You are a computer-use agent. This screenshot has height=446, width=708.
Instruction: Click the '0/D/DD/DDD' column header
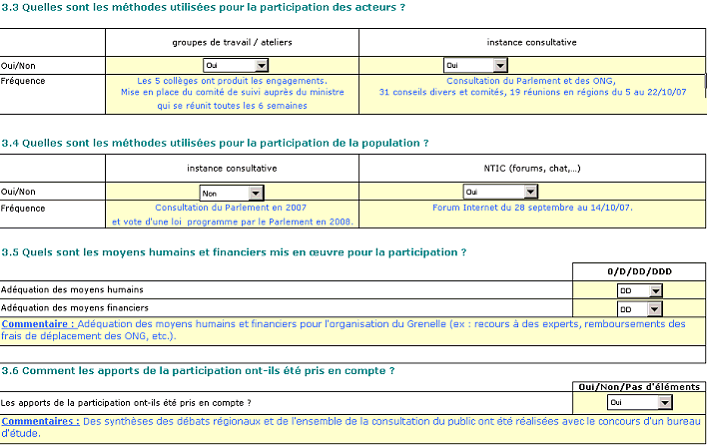click(x=639, y=271)
